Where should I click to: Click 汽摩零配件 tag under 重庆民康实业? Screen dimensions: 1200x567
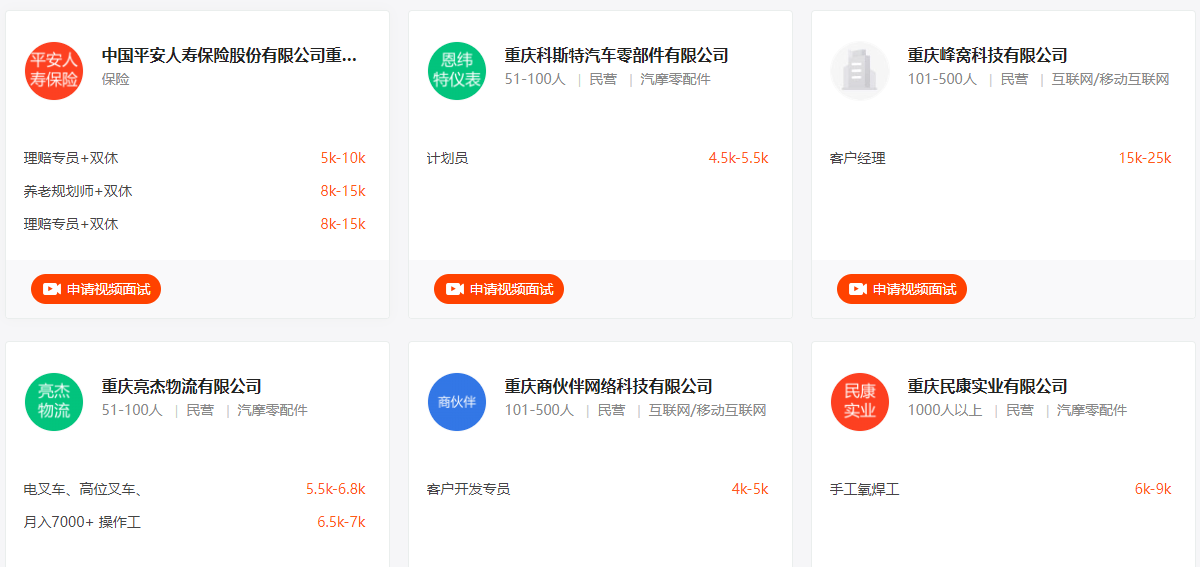point(1092,410)
